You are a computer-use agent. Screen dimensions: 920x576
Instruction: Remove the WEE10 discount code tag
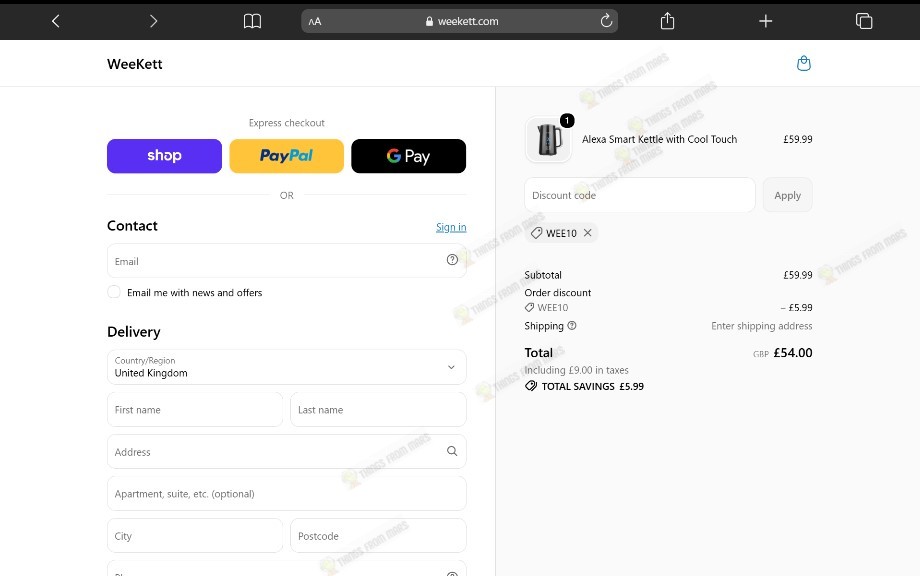click(587, 233)
